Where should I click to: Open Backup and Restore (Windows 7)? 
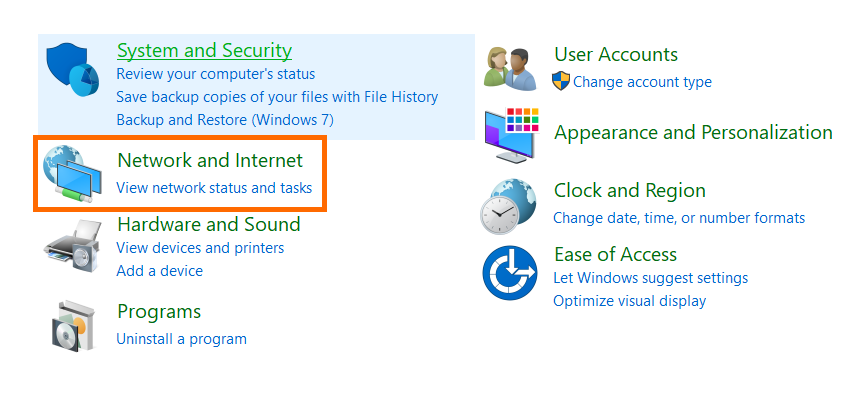point(225,120)
